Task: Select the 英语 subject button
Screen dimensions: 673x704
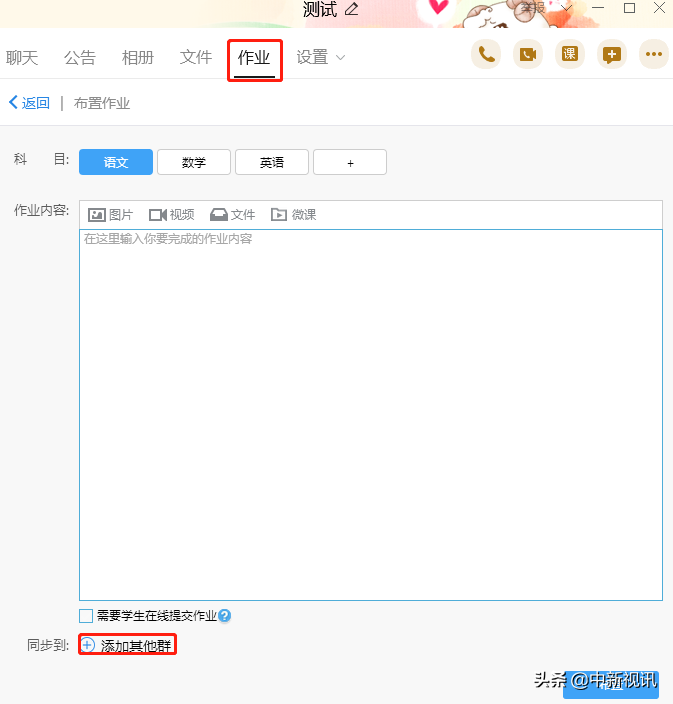Action: (272, 162)
